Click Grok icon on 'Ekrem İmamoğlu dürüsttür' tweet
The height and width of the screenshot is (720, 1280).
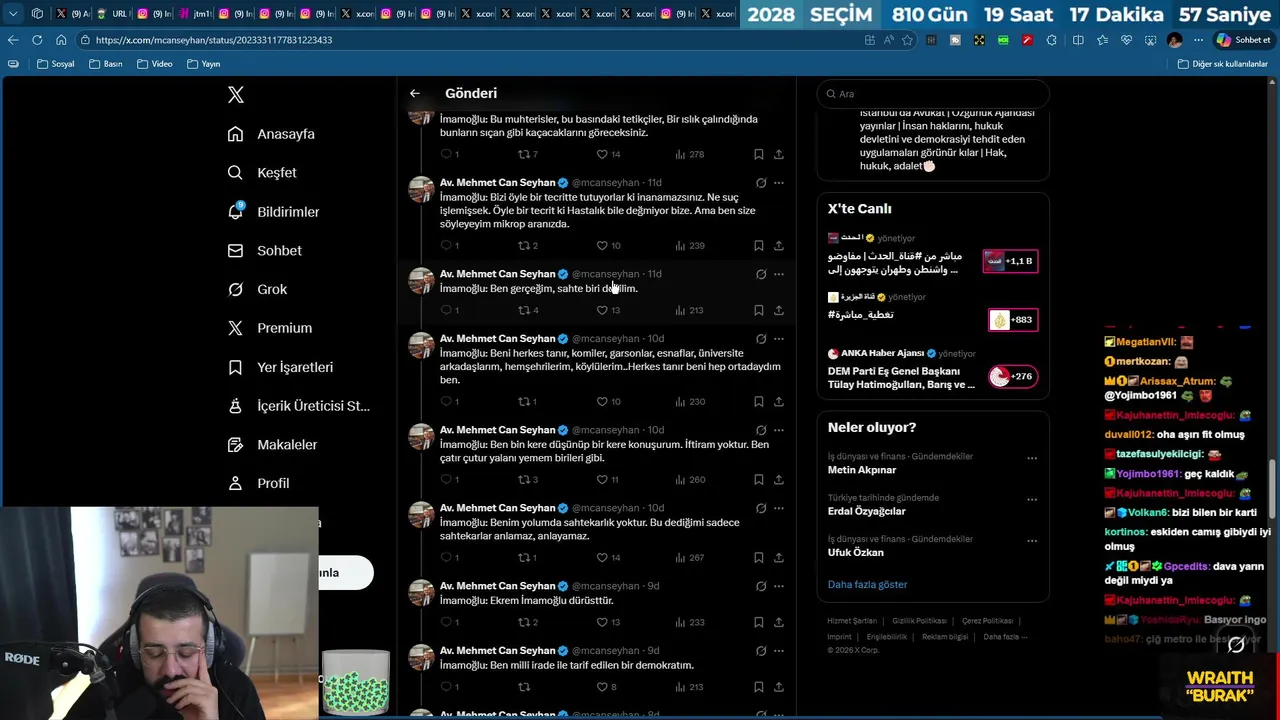click(761, 586)
